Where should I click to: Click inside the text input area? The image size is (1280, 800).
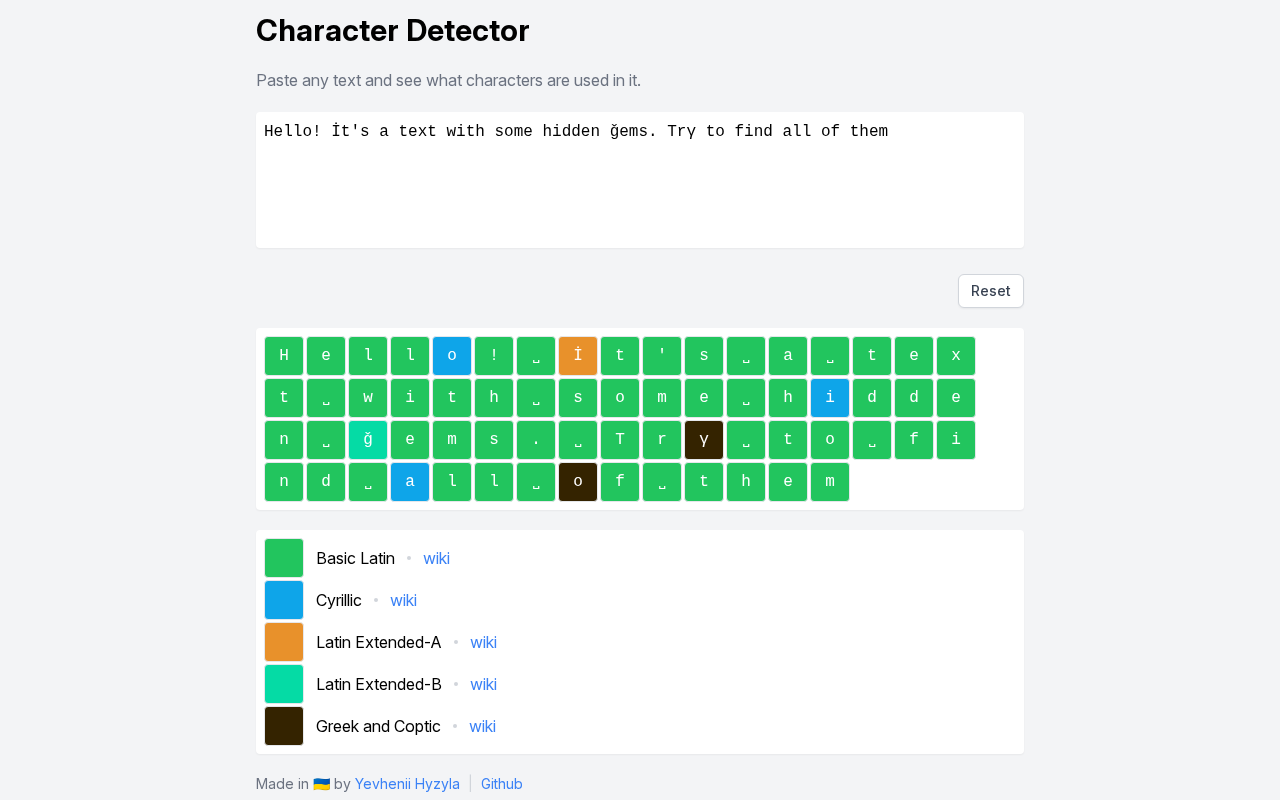point(640,180)
